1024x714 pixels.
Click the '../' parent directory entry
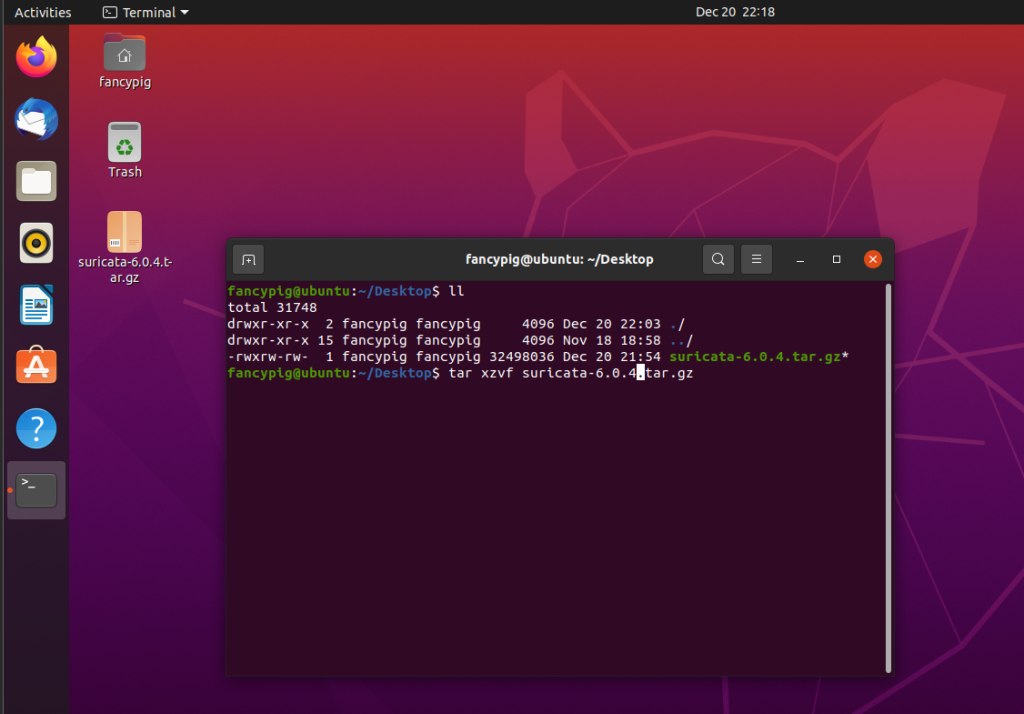pyautogui.click(x=681, y=340)
